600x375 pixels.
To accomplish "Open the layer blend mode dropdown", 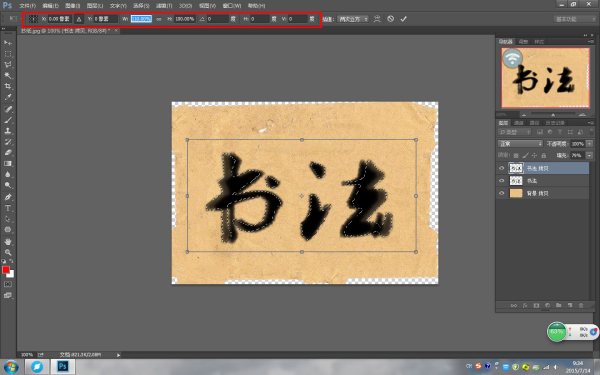I will point(520,143).
